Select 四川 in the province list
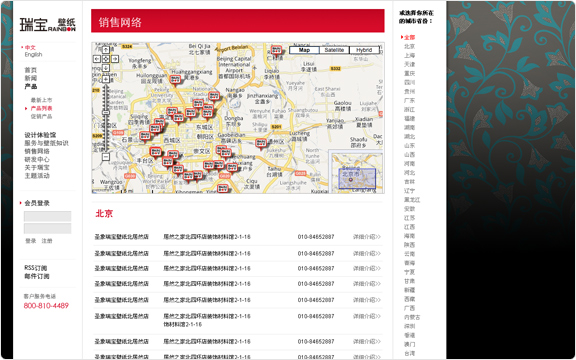Screen dimensions: 576x360 (x=410, y=82)
